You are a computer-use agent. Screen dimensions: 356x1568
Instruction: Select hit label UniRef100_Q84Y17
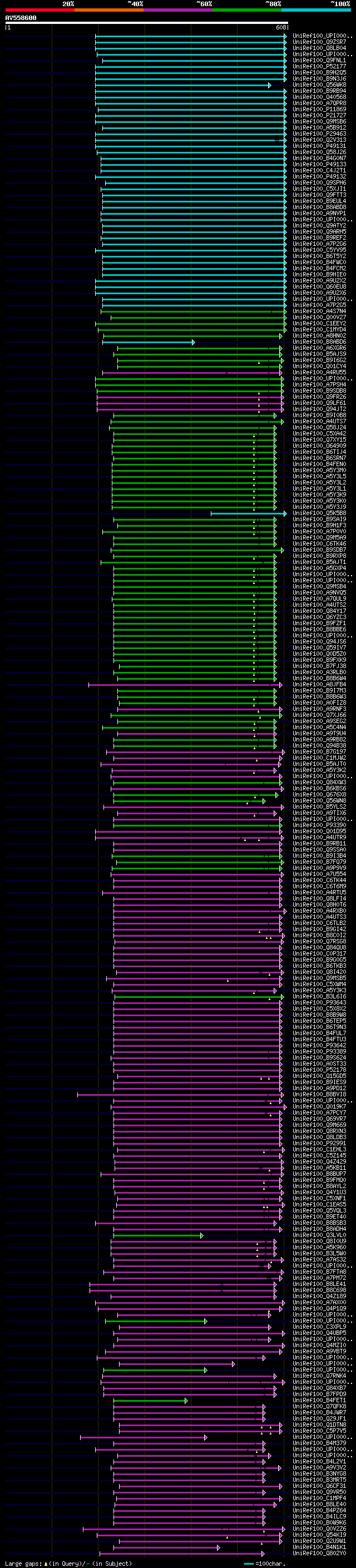tap(319, 611)
